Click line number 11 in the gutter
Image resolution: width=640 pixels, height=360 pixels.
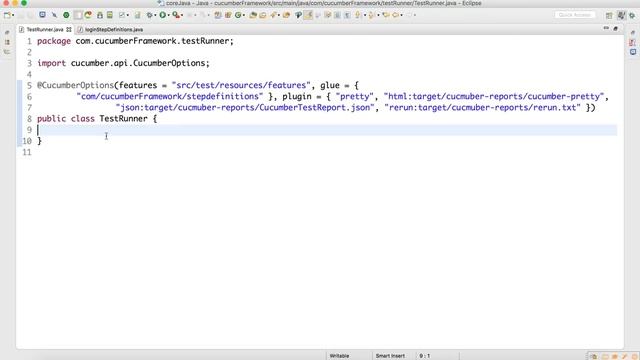coord(27,152)
